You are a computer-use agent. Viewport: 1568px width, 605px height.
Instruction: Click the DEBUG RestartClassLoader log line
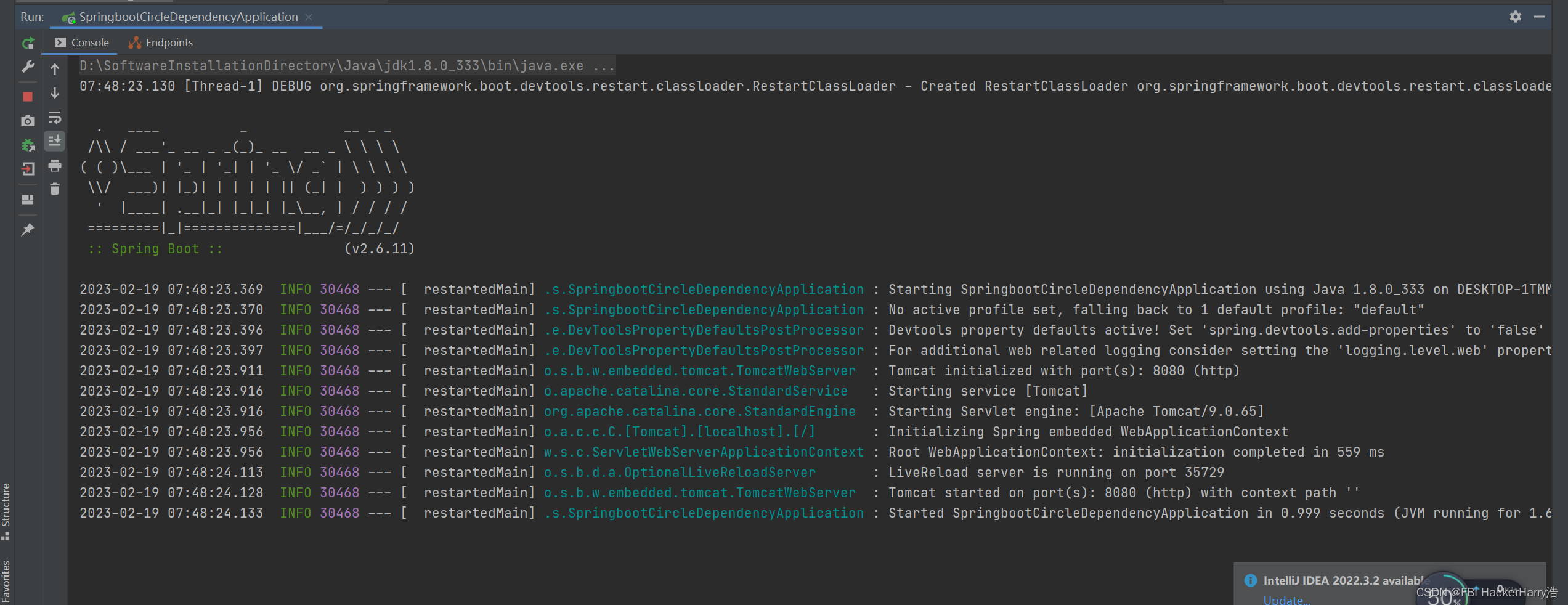(x=815, y=86)
